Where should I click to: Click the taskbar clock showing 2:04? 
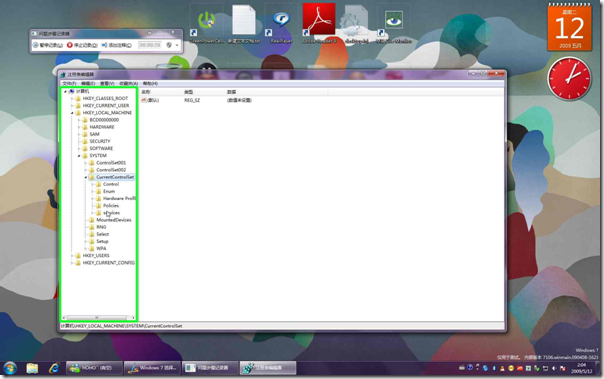(x=582, y=368)
